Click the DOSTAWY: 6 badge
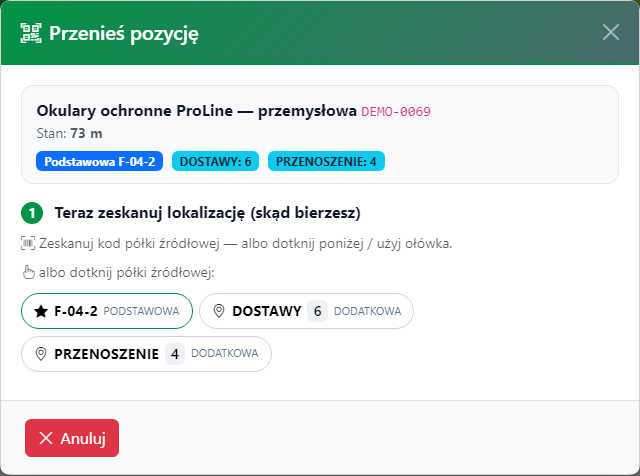This screenshot has width=640, height=476. (x=216, y=161)
